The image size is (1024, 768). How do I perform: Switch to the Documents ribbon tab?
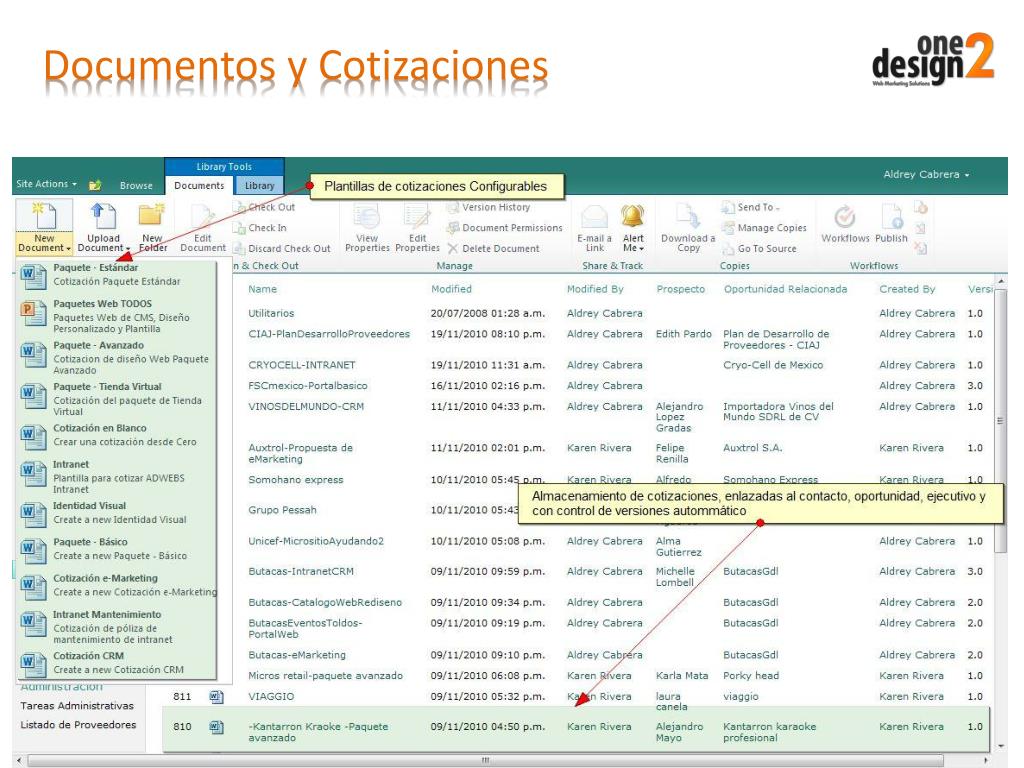point(199,185)
